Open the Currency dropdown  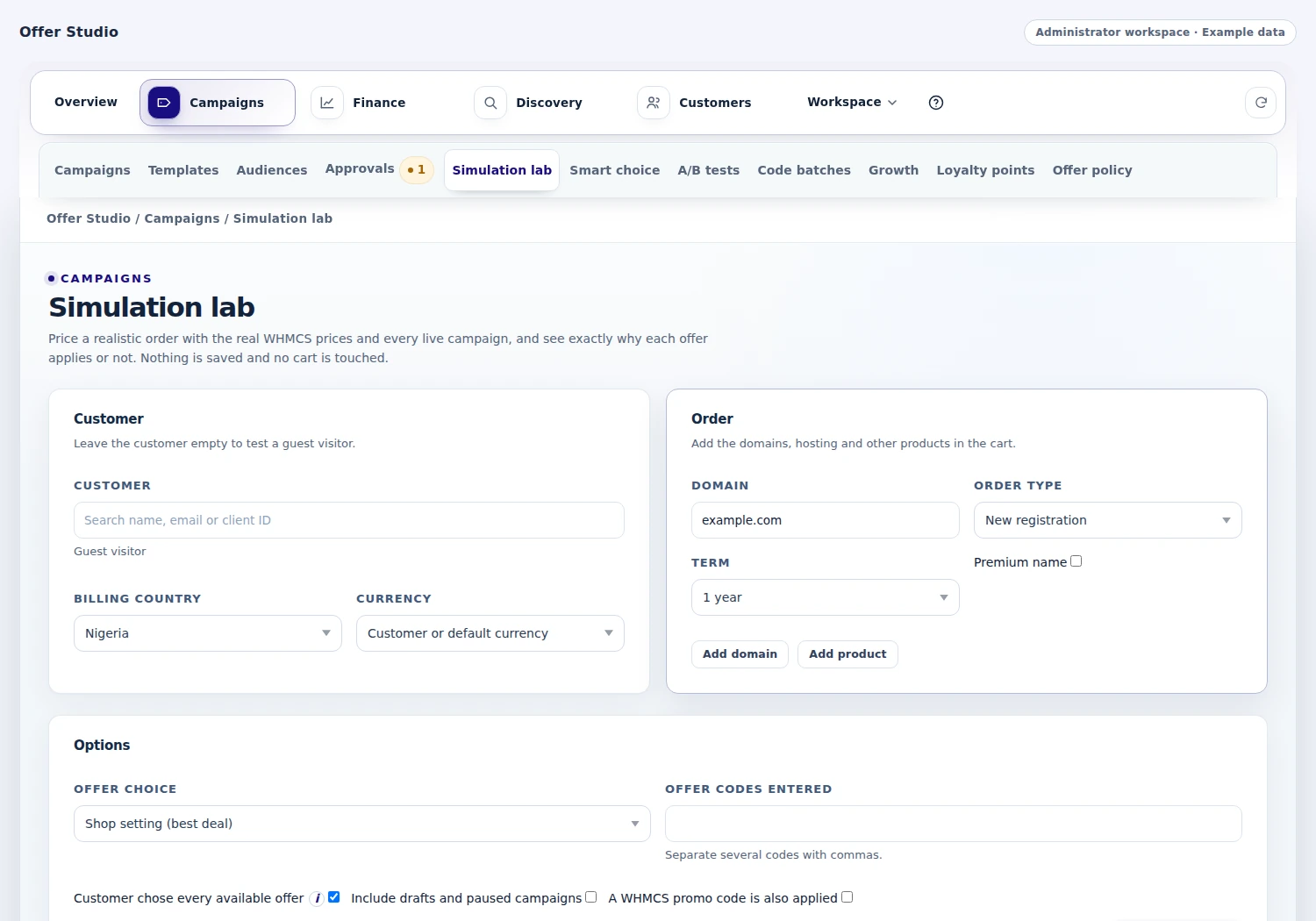point(490,633)
